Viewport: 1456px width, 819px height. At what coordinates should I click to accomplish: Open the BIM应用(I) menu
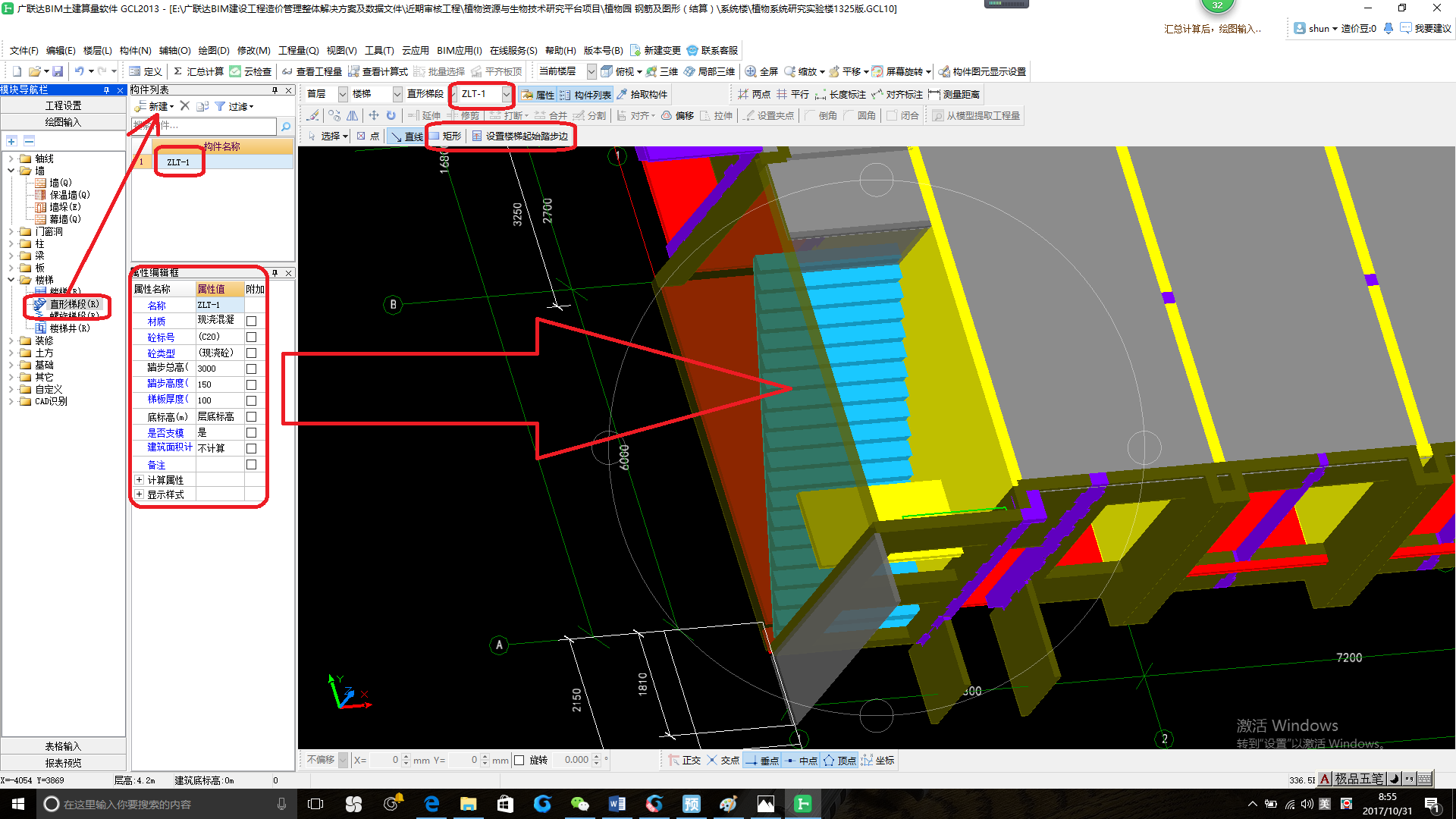point(459,51)
